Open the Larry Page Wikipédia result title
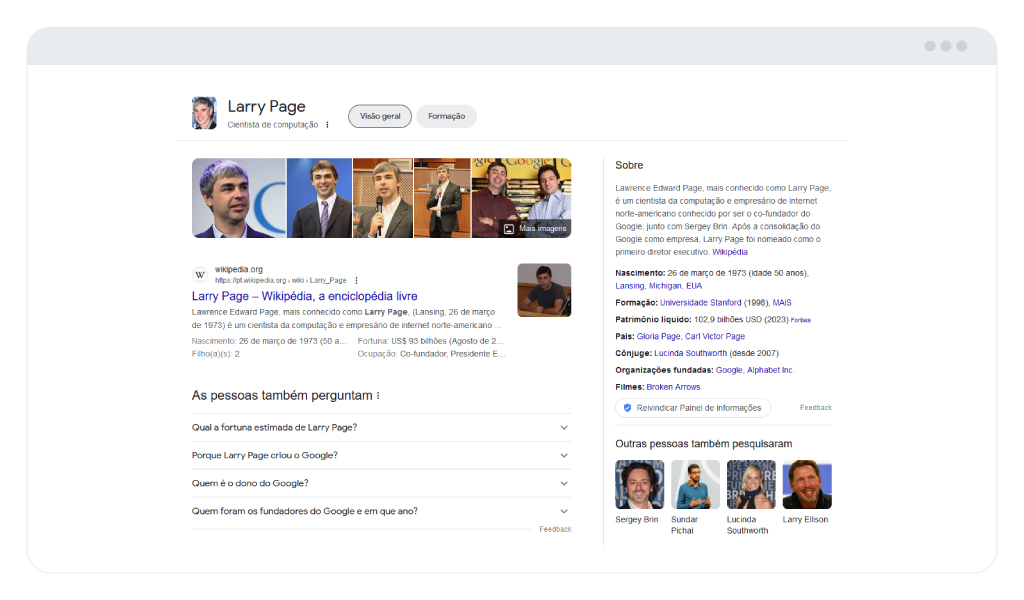The image size is (1024, 600). tap(304, 296)
